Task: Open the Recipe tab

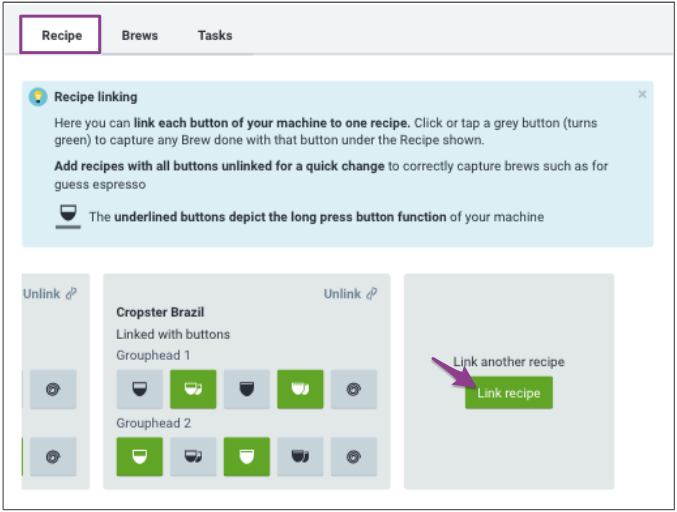Action: point(60,35)
